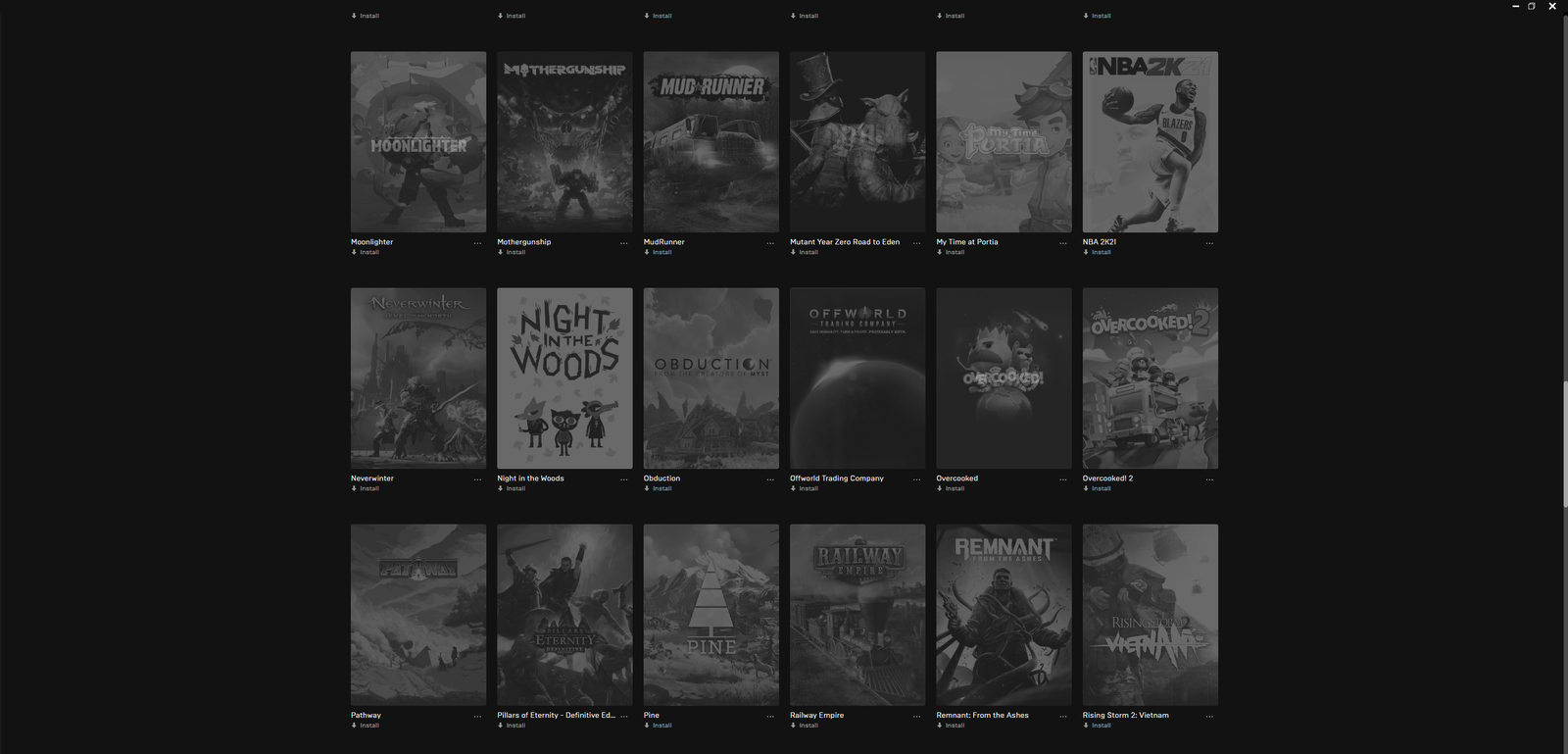Open Remnant: From the Ashes cover art

point(1004,615)
